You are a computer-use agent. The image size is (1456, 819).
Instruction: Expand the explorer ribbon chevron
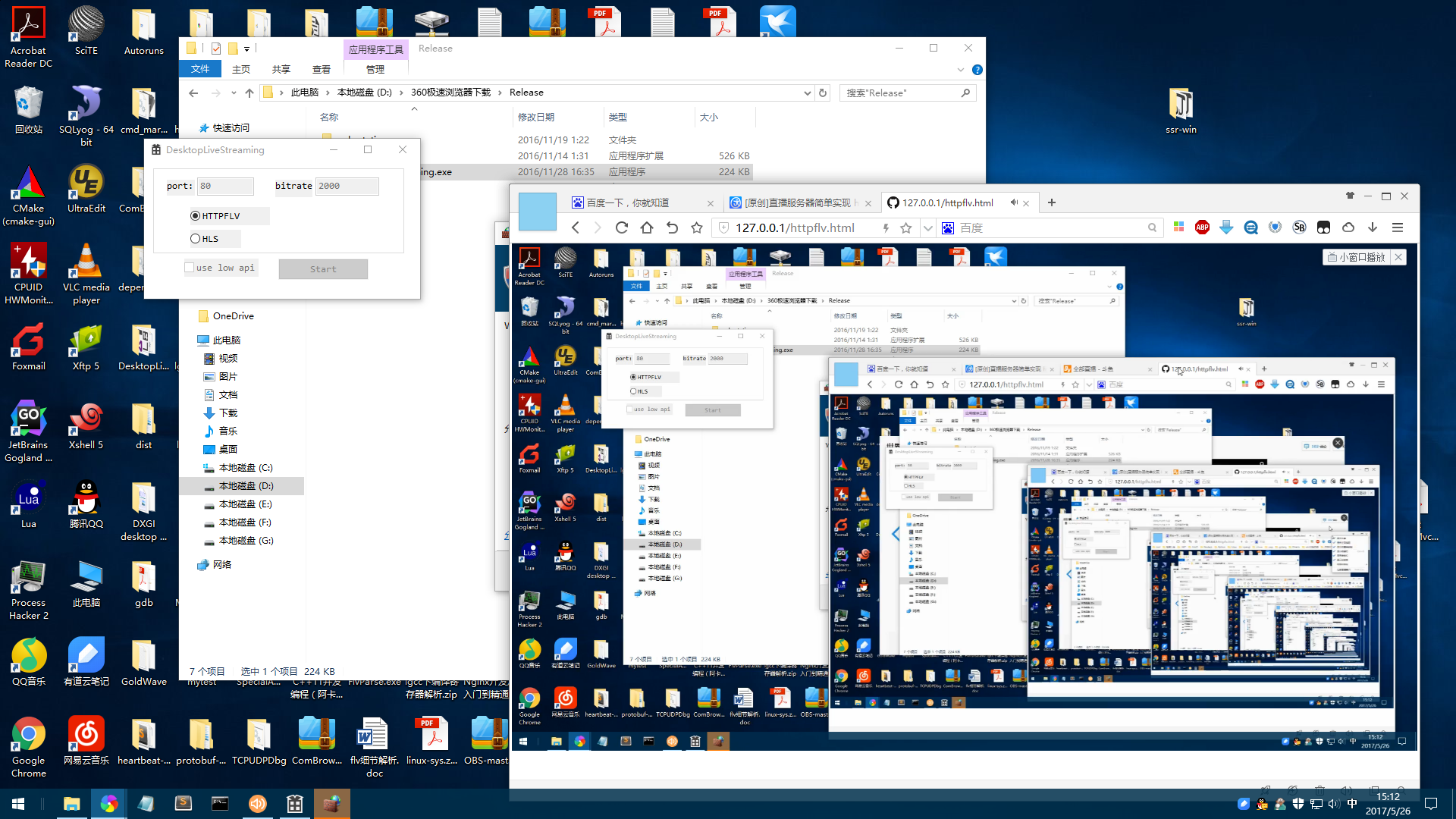pos(961,70)
